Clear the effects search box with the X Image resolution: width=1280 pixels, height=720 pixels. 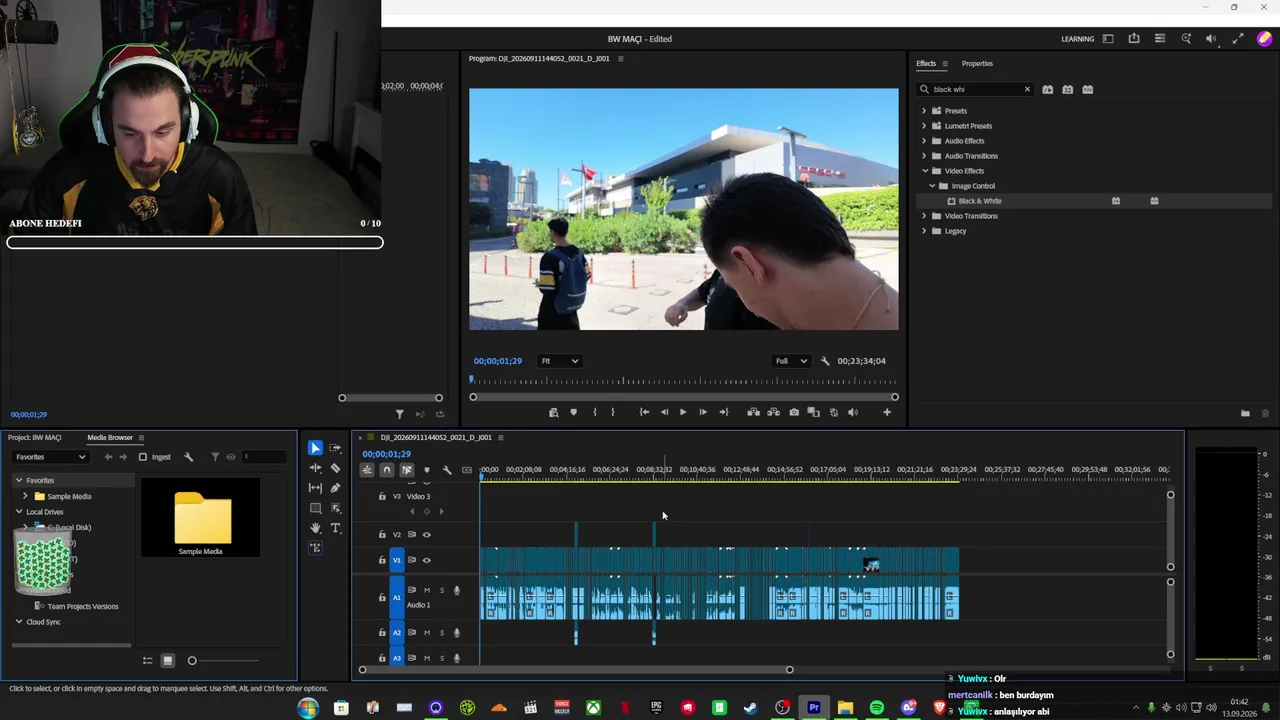[x=1027, y=89]
